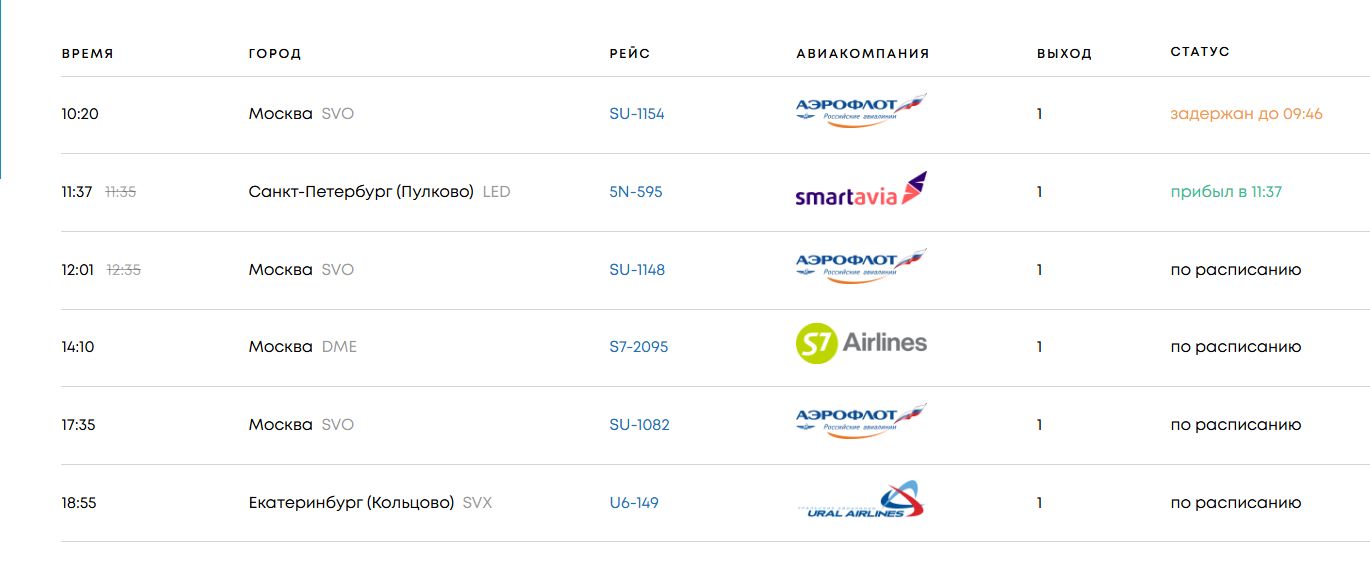This screenshot has width=1370, height=581.
Task: Click the СТАТУС column header
Action: click(x=1200, y=52)
